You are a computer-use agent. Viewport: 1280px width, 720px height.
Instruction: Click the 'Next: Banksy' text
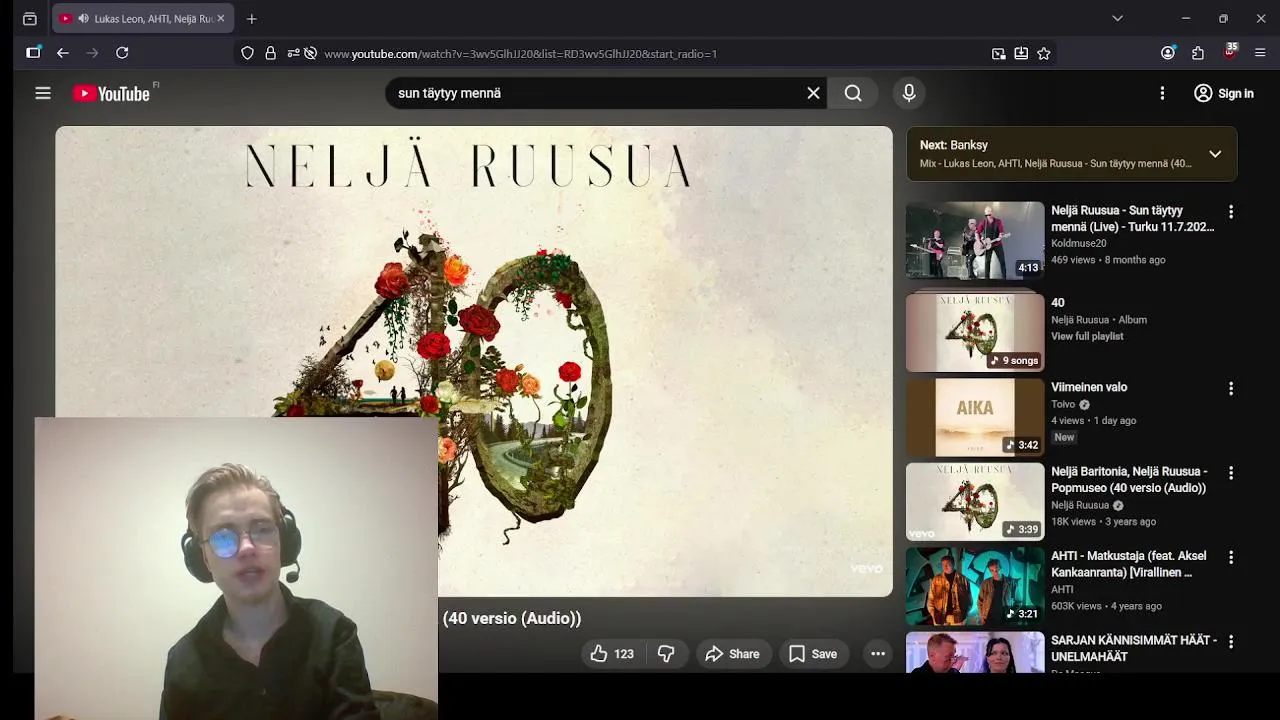click(953, 145)
